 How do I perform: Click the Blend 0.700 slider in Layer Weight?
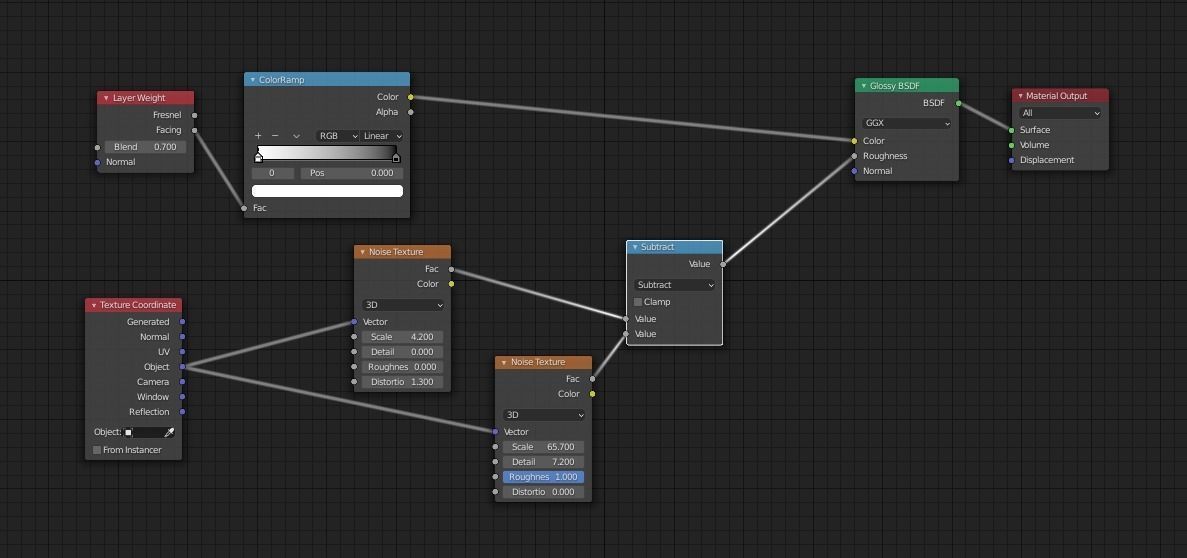145,147
